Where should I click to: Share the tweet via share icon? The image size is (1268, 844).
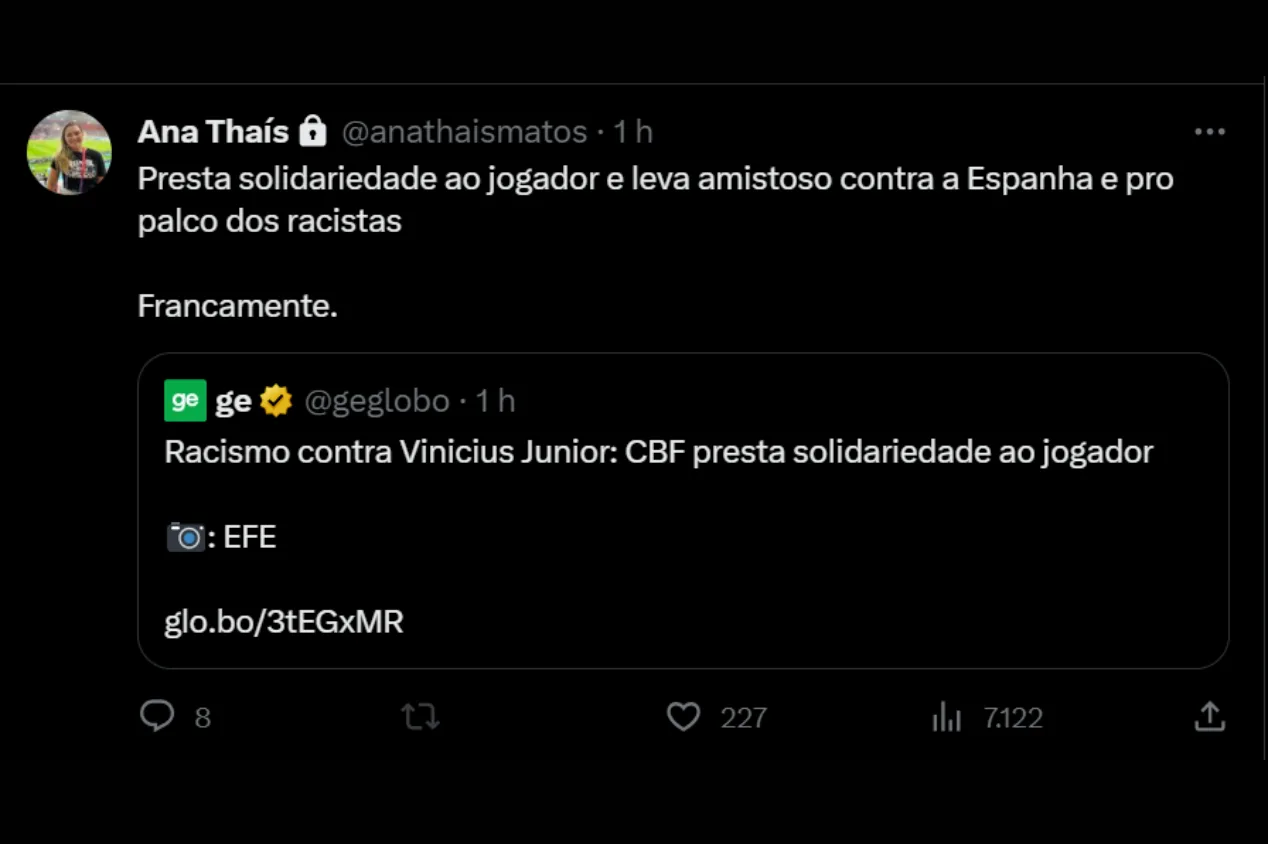click(1209, 716)
